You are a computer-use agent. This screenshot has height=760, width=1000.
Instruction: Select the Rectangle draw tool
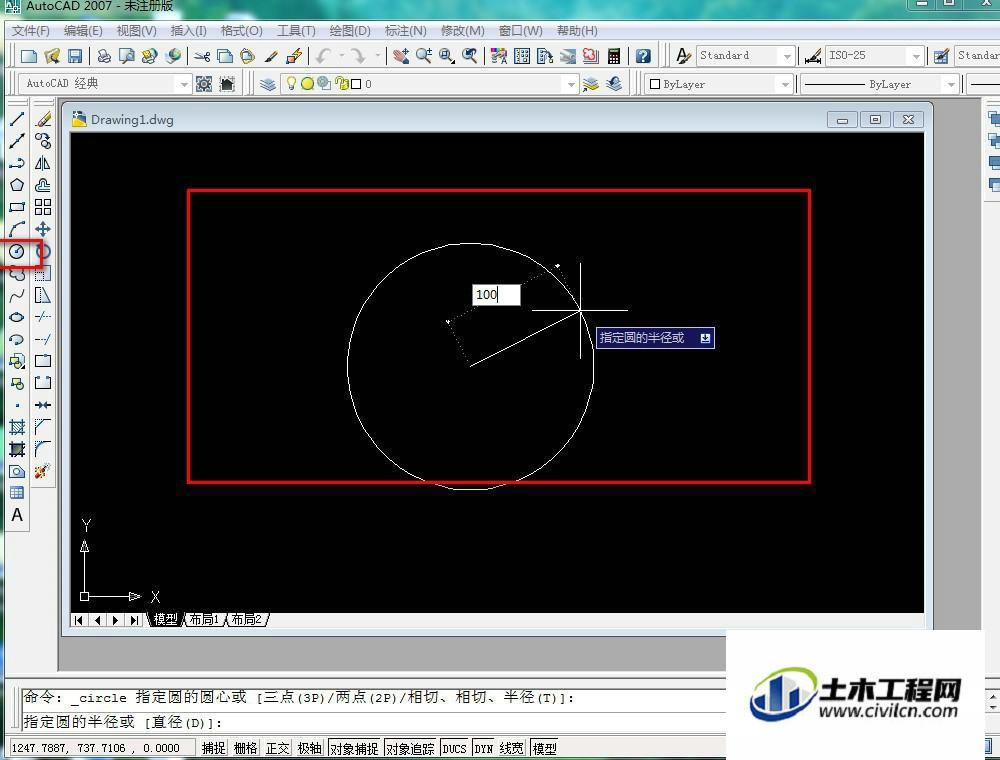tap(17, 207)
